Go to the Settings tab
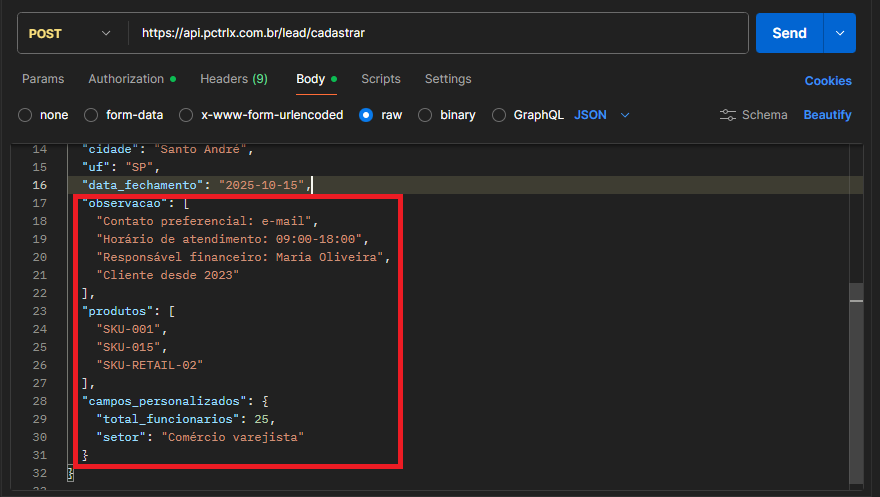This screenshot has height=497, width=880. [x=448, y=79]
